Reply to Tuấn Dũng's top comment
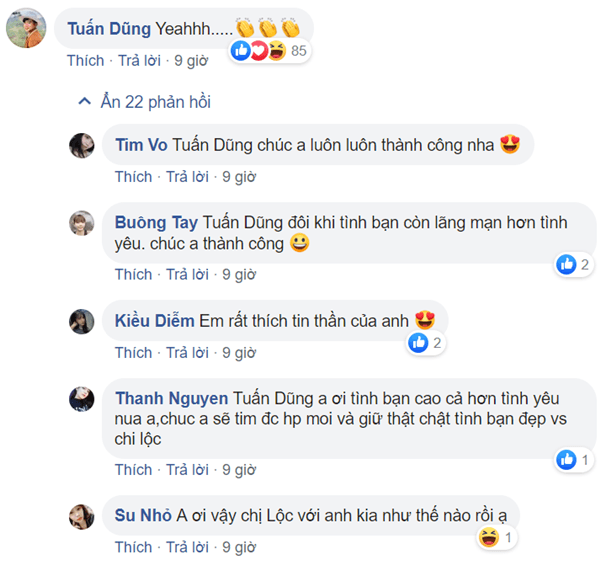Screen dimensions: 600x570 point(140,60)
